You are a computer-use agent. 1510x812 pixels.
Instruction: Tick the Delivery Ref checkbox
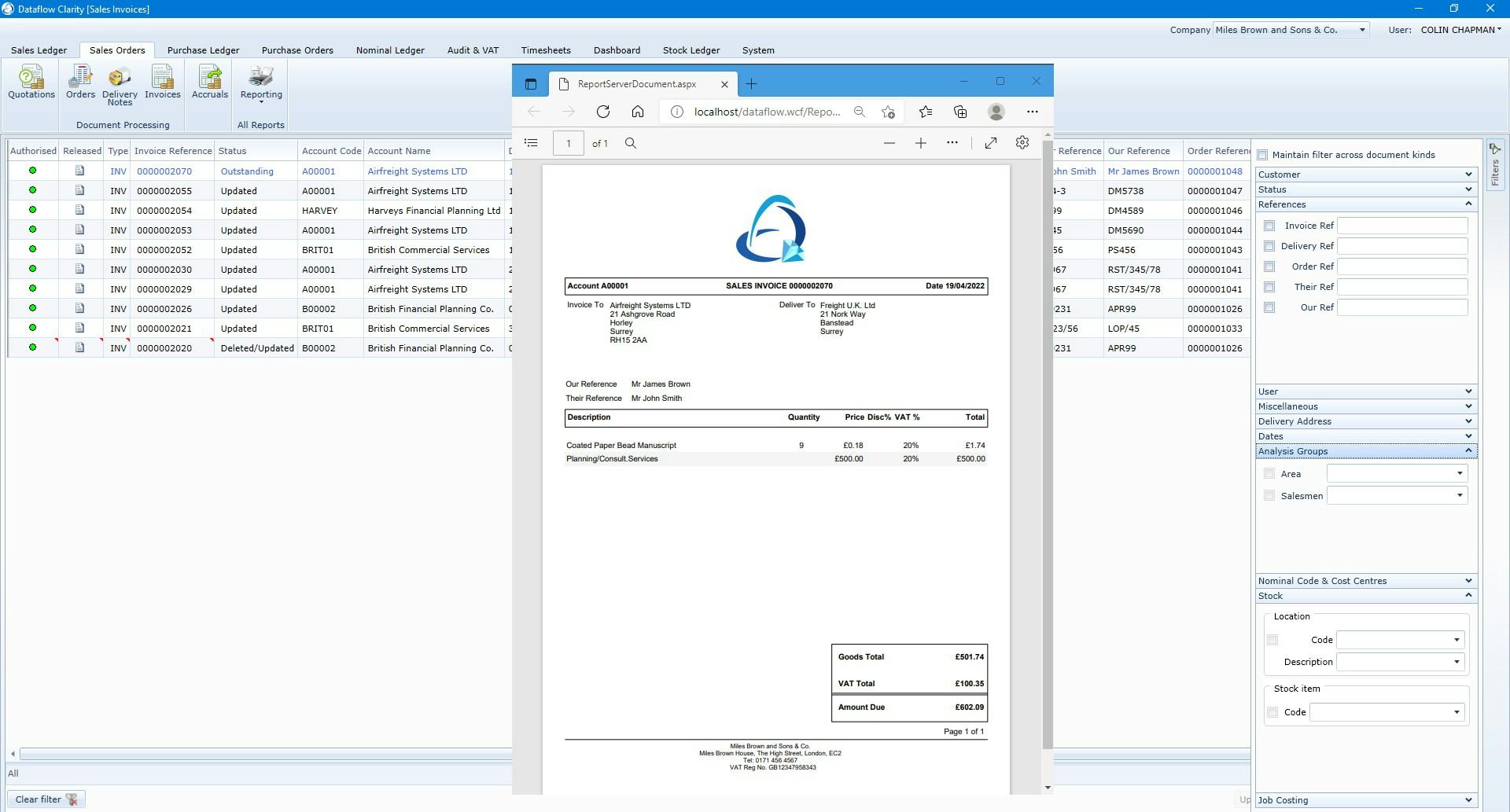click(1269, 246)
